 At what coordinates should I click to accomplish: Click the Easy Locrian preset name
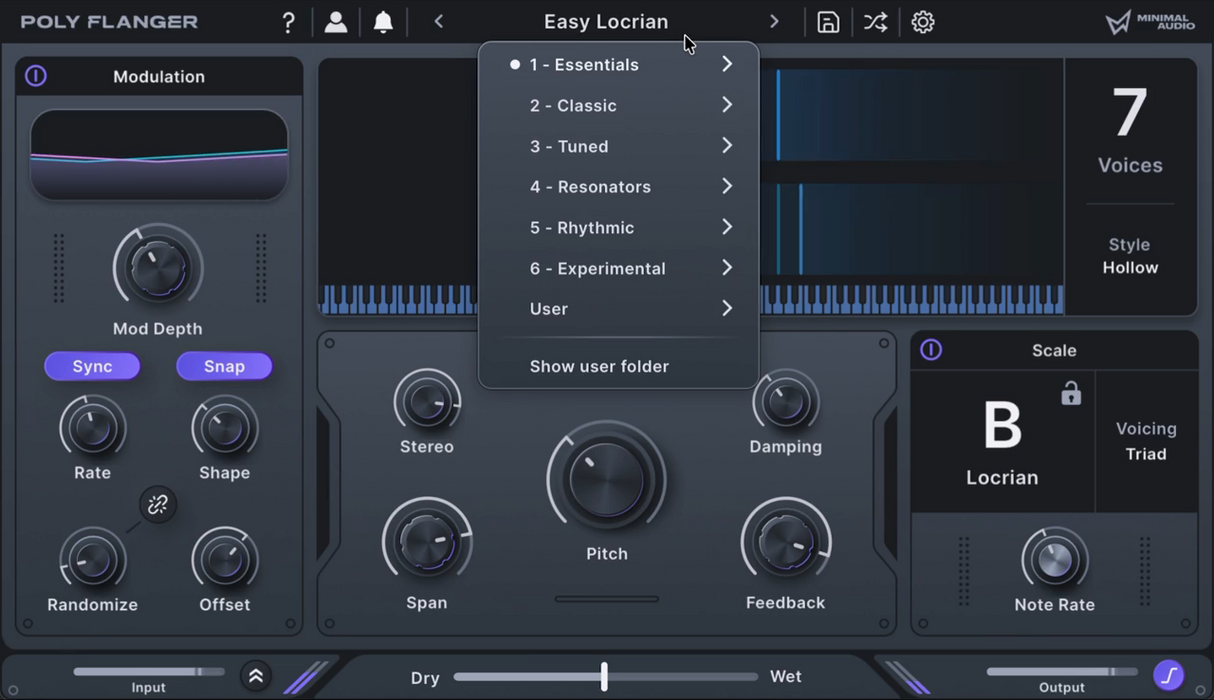pos(606,21)
